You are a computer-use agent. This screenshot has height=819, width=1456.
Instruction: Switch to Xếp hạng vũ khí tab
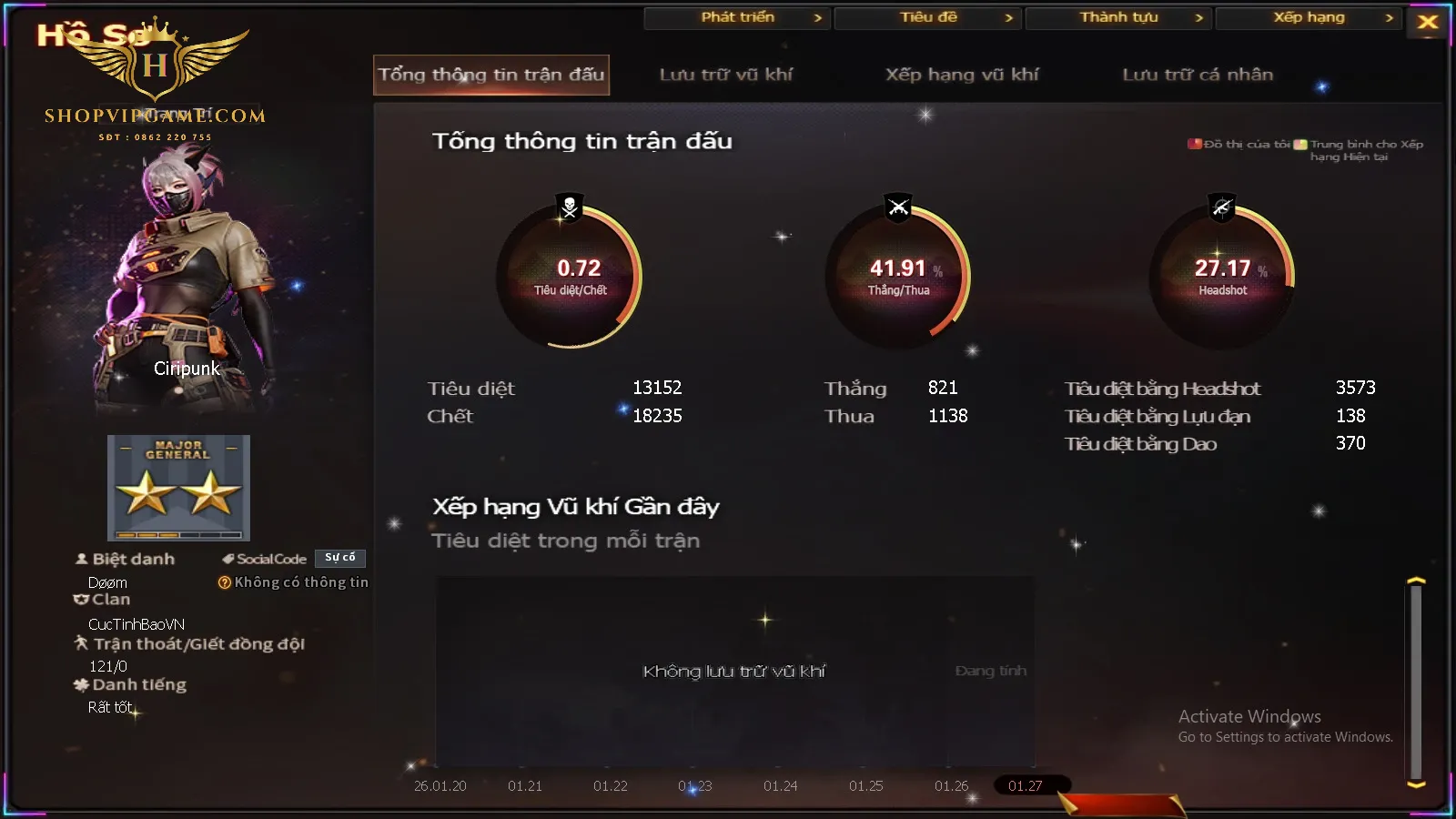pyautogui.click(x=962, y=75)
